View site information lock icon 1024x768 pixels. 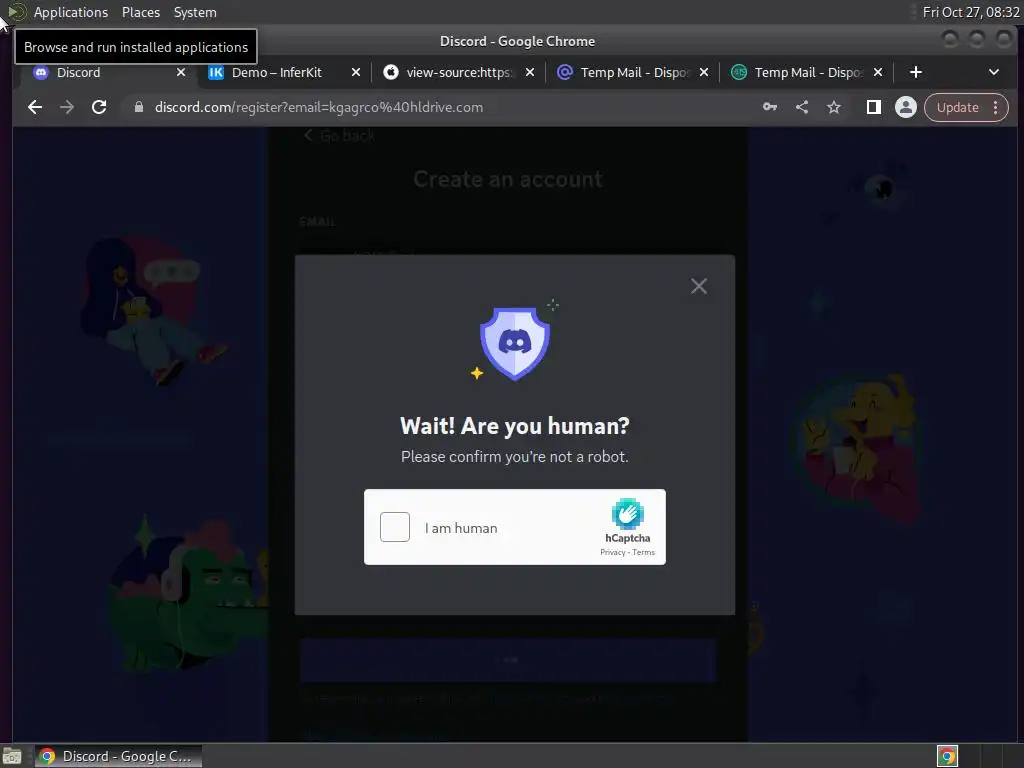[x=138, y=107]
